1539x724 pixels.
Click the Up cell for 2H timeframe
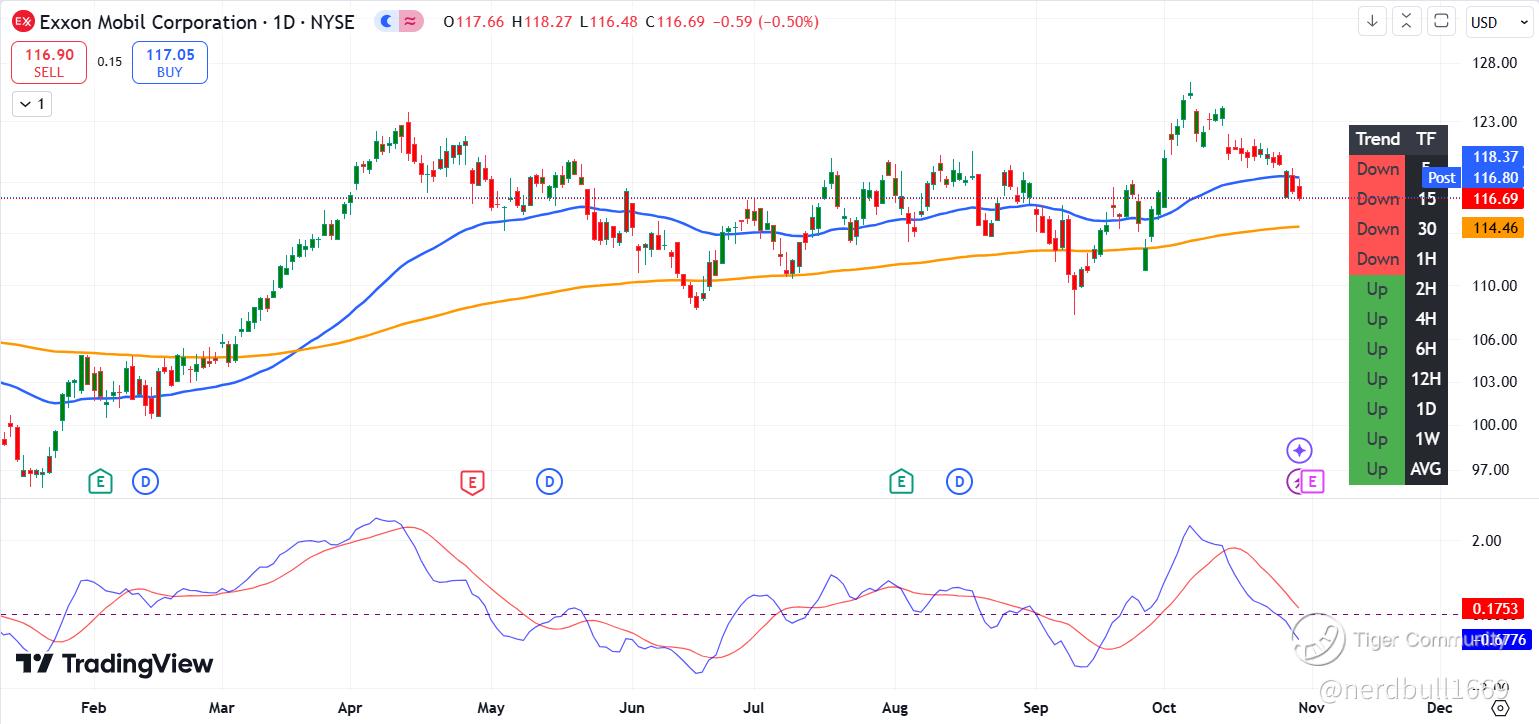[1377, 289]
